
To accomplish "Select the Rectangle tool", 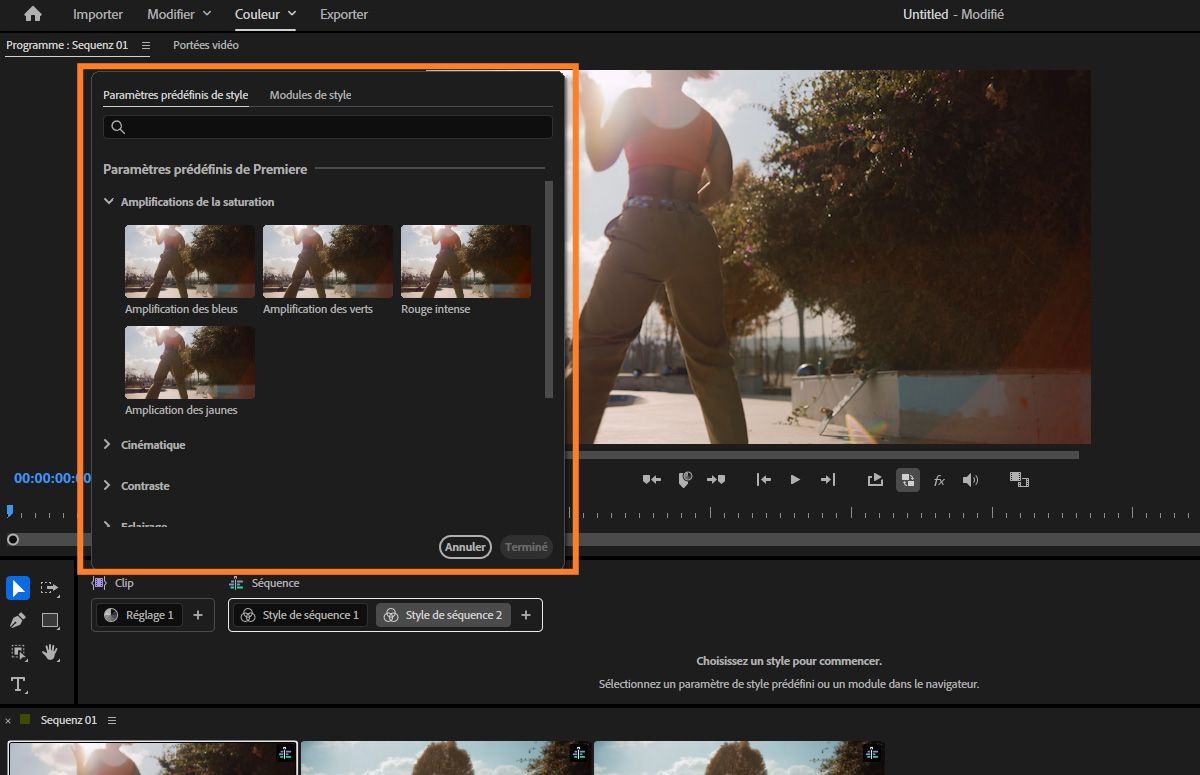I will tap(51, 621).
